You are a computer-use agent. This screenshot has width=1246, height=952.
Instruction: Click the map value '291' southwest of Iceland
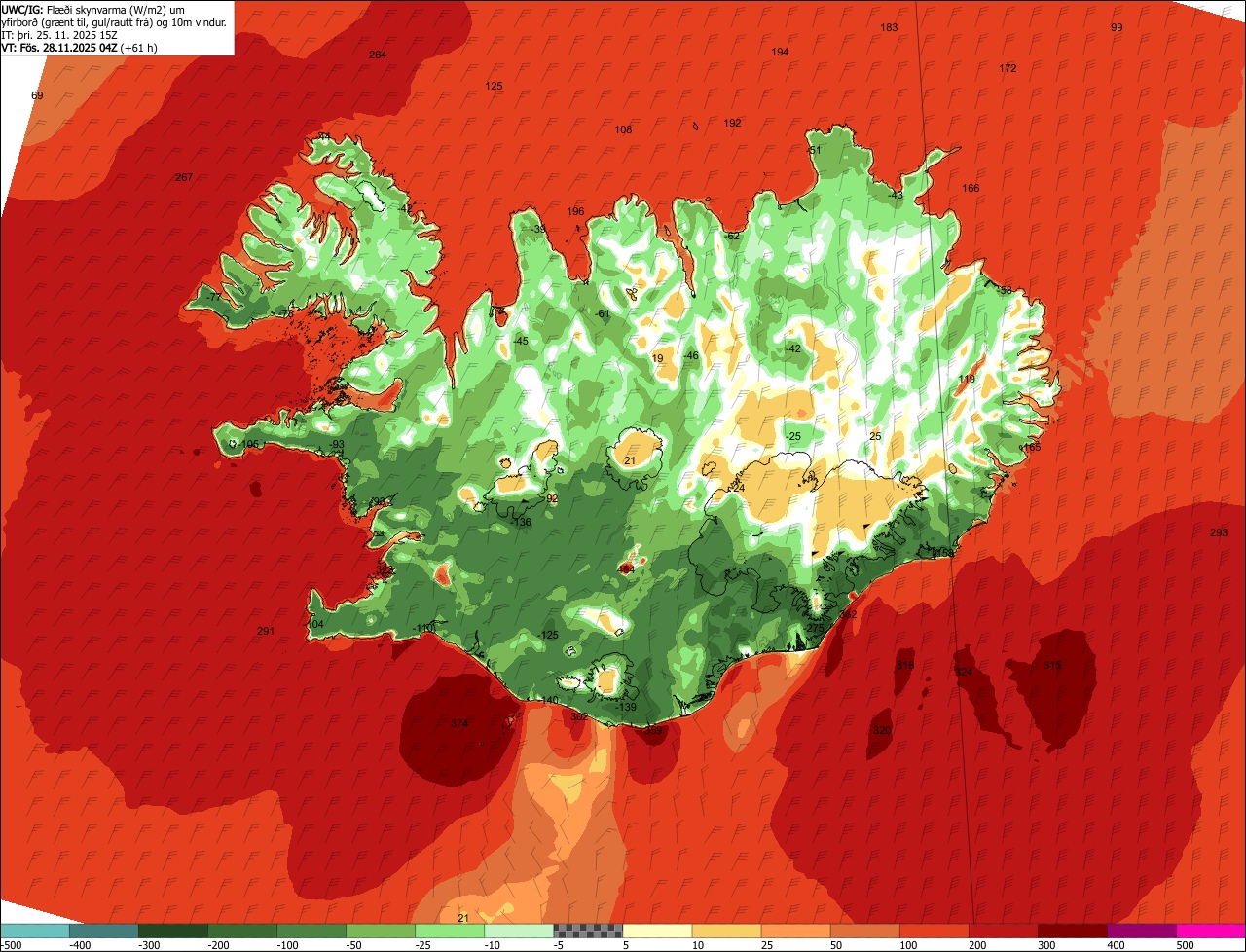pyautogui.click(x=266, y=631)
